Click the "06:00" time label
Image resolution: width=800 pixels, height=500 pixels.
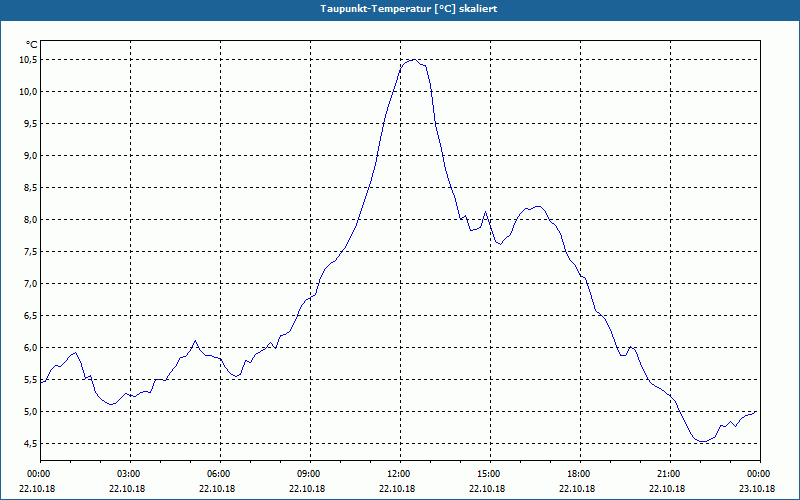(x=217, y=474)
